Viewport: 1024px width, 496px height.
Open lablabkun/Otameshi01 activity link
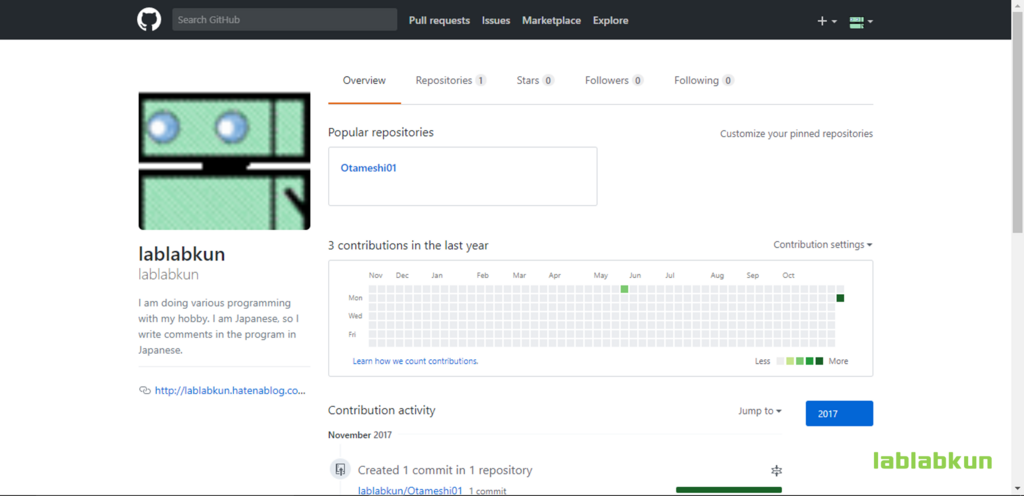point(411,491)
